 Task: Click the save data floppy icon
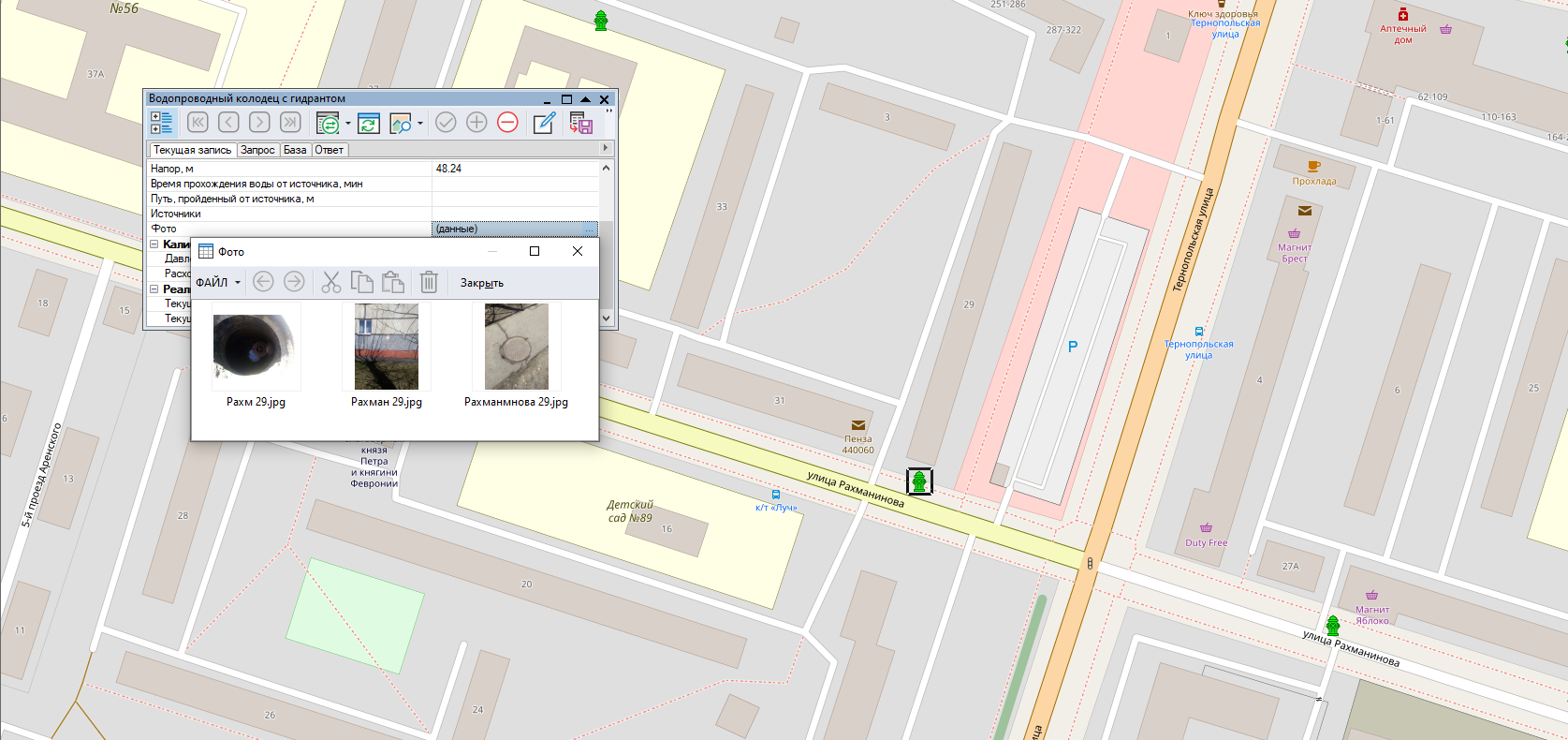pyautogui.click(x=580, y=123)
